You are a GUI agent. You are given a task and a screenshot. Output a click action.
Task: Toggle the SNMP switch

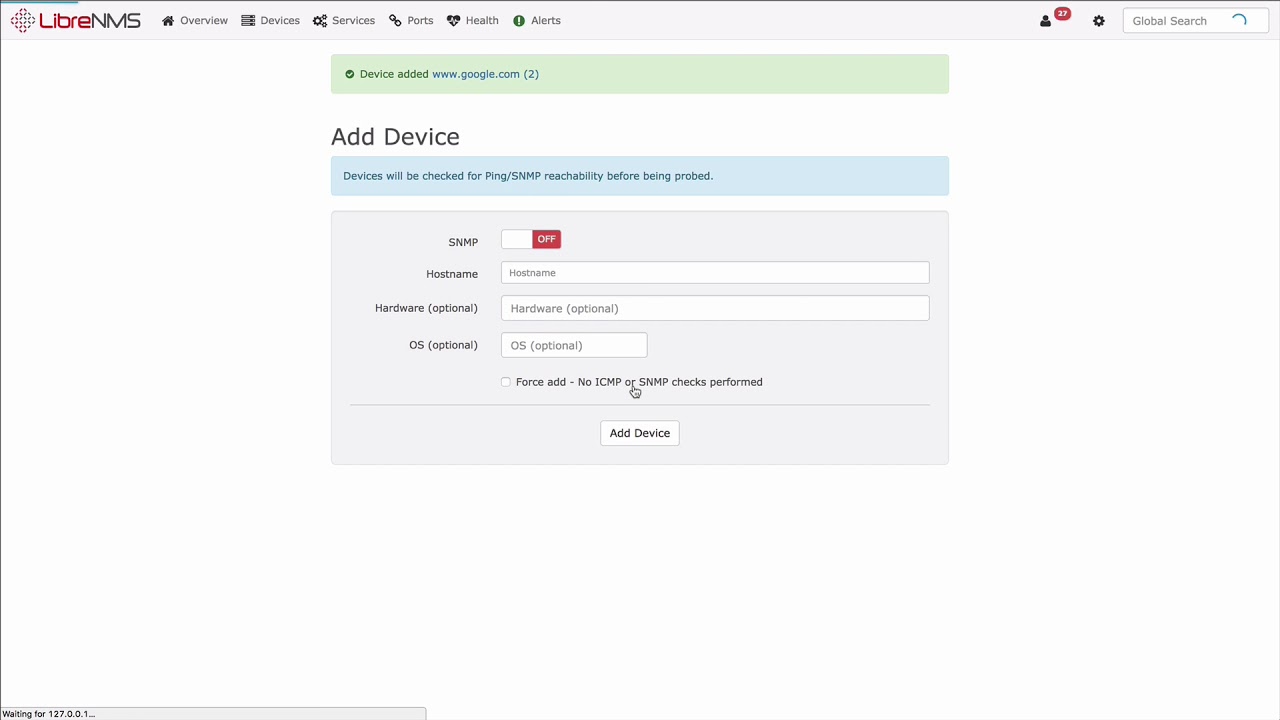tap(531, 239)
